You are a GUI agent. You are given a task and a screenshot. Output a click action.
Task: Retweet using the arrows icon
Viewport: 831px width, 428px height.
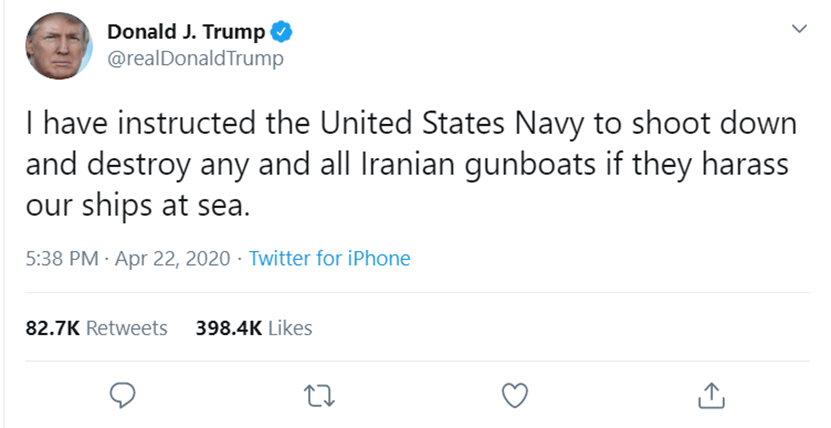[320, 396]
